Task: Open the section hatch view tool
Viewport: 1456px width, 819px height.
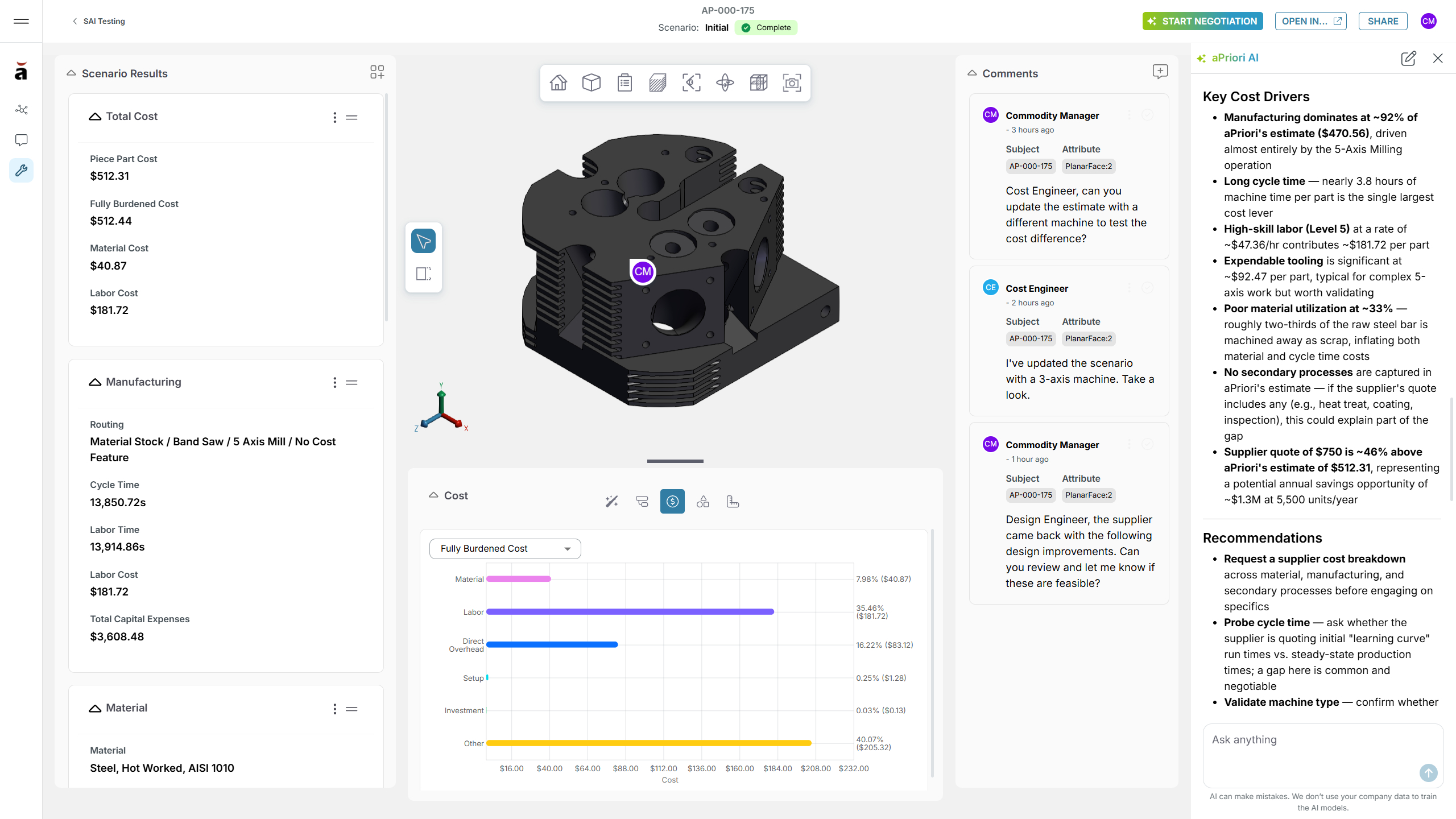Action: pos(658,83)
